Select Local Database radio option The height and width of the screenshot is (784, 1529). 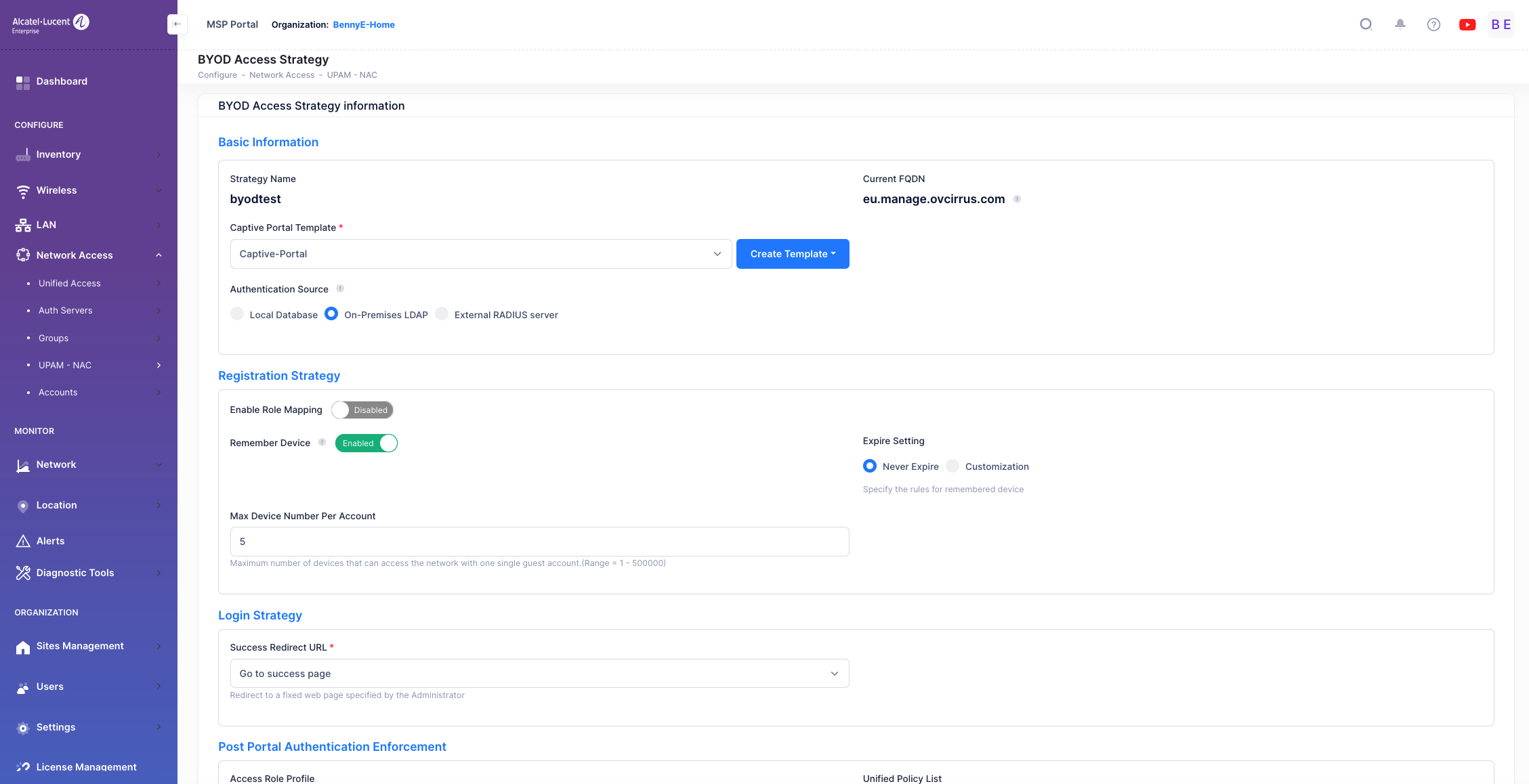pos(237,314)
